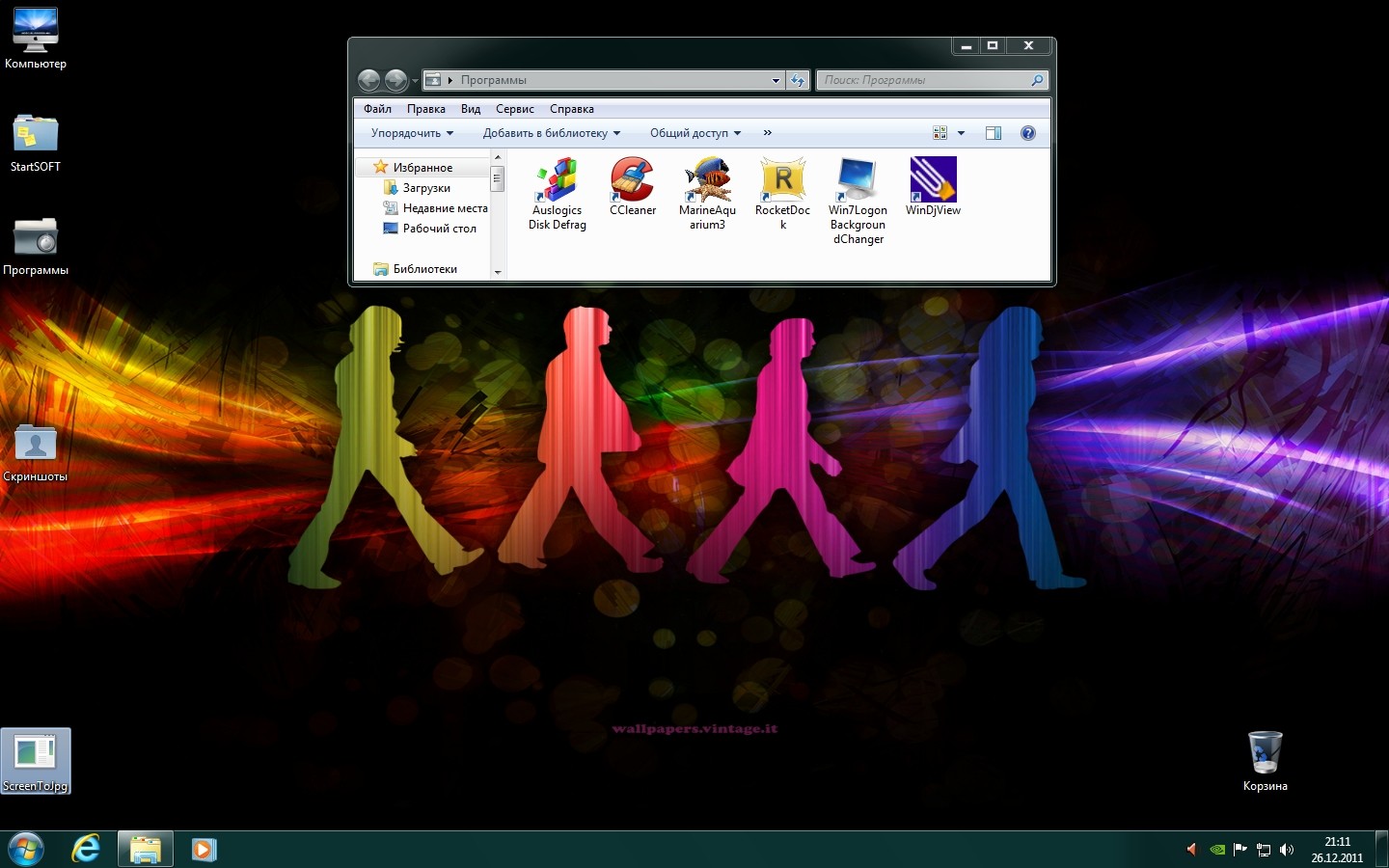Click Explorer button on taskbar
Viewport: 1389px width, 868px height.
tap(146, 850)
